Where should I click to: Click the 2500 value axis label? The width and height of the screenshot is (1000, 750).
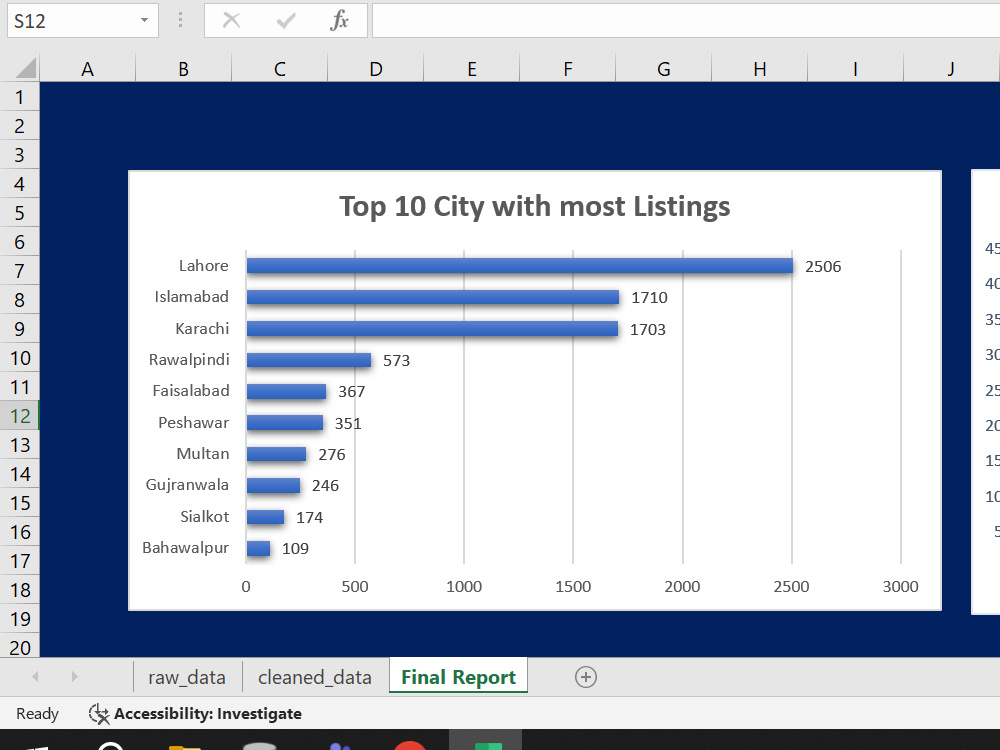coord(791,587)
